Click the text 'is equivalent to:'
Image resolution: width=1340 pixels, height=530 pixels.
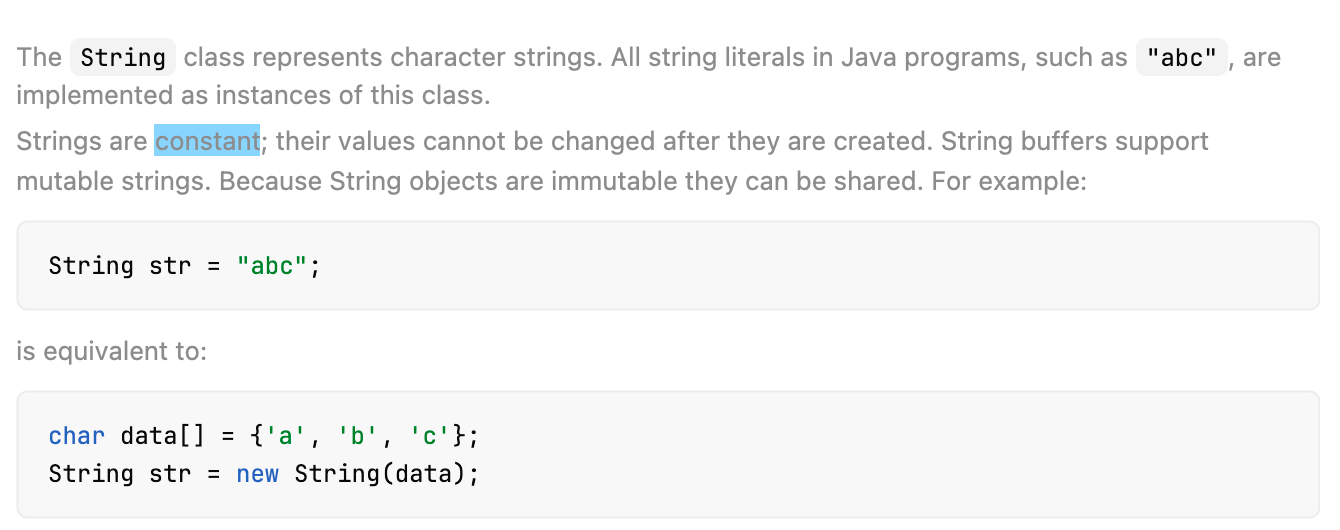(112, 352)
